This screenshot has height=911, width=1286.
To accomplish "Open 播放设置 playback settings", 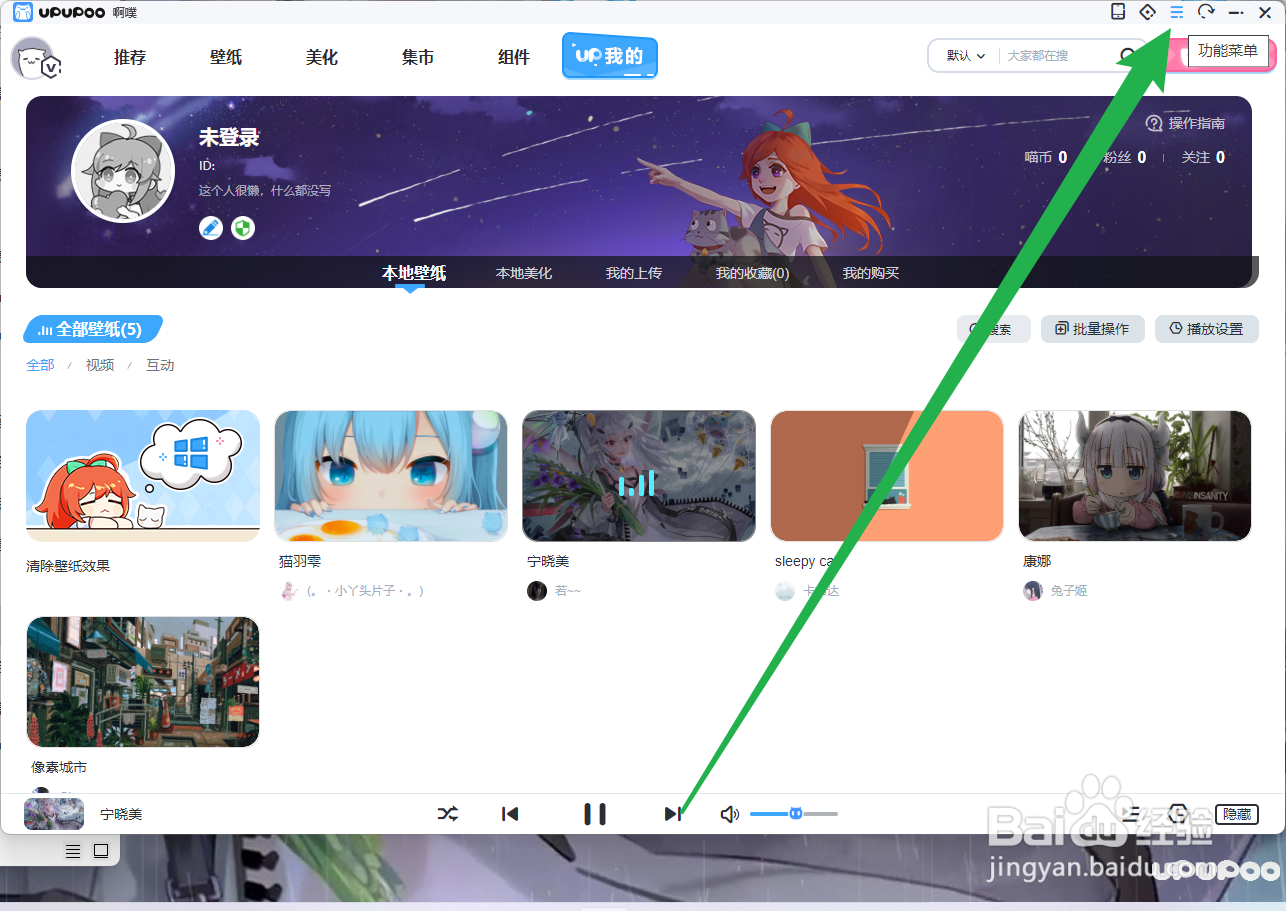I will (1207, 329).
